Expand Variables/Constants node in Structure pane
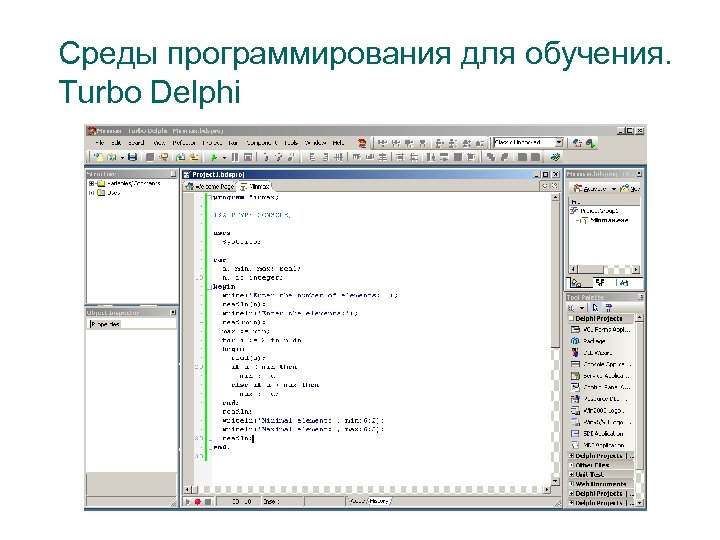Screen dimensions: 720x540 click(91, 183)
